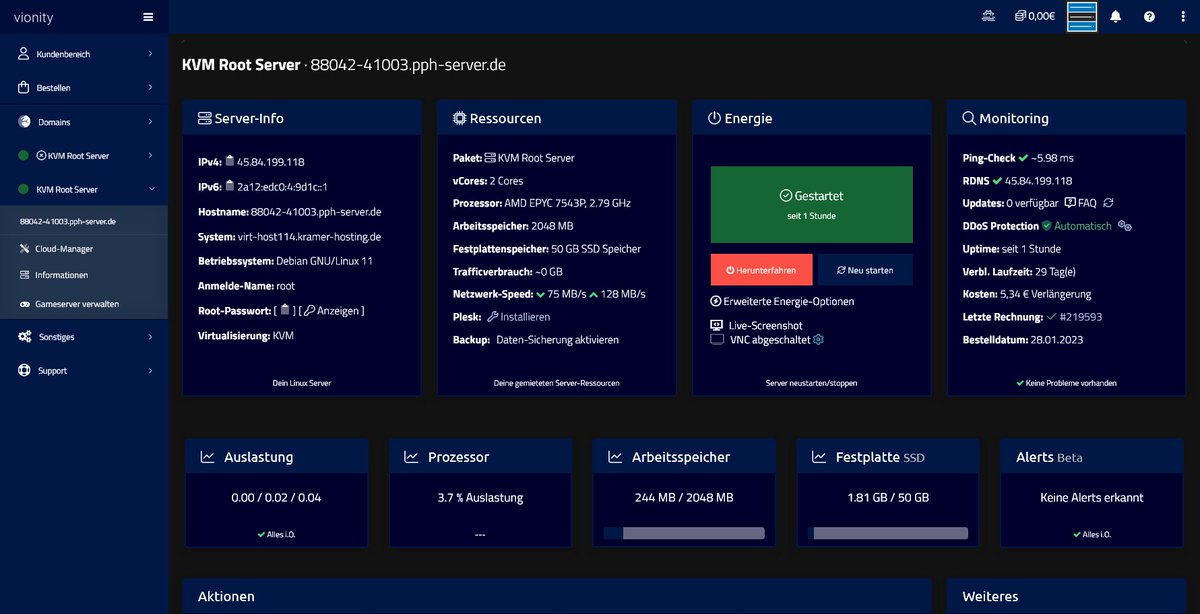Click the VNC abgeschaltet monitor icon
The height and width of the screenshot is (614, 1200).
716,340
